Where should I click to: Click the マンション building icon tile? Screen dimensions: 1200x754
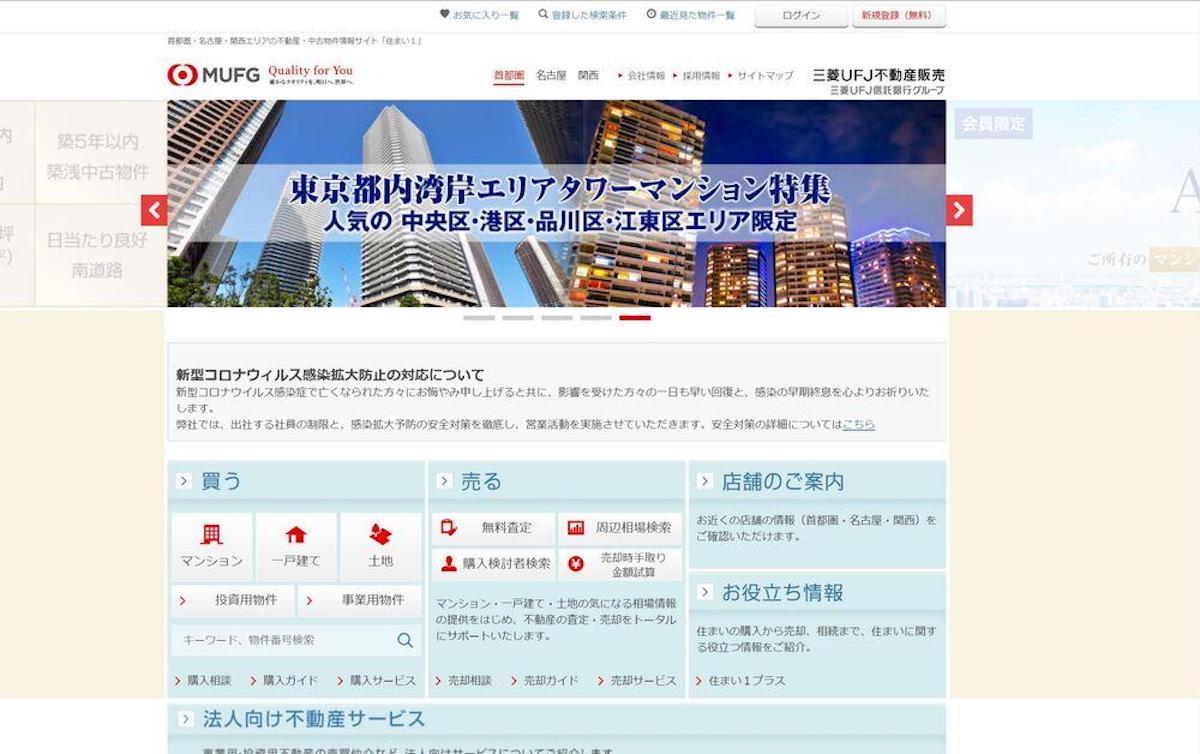(212, 546)
